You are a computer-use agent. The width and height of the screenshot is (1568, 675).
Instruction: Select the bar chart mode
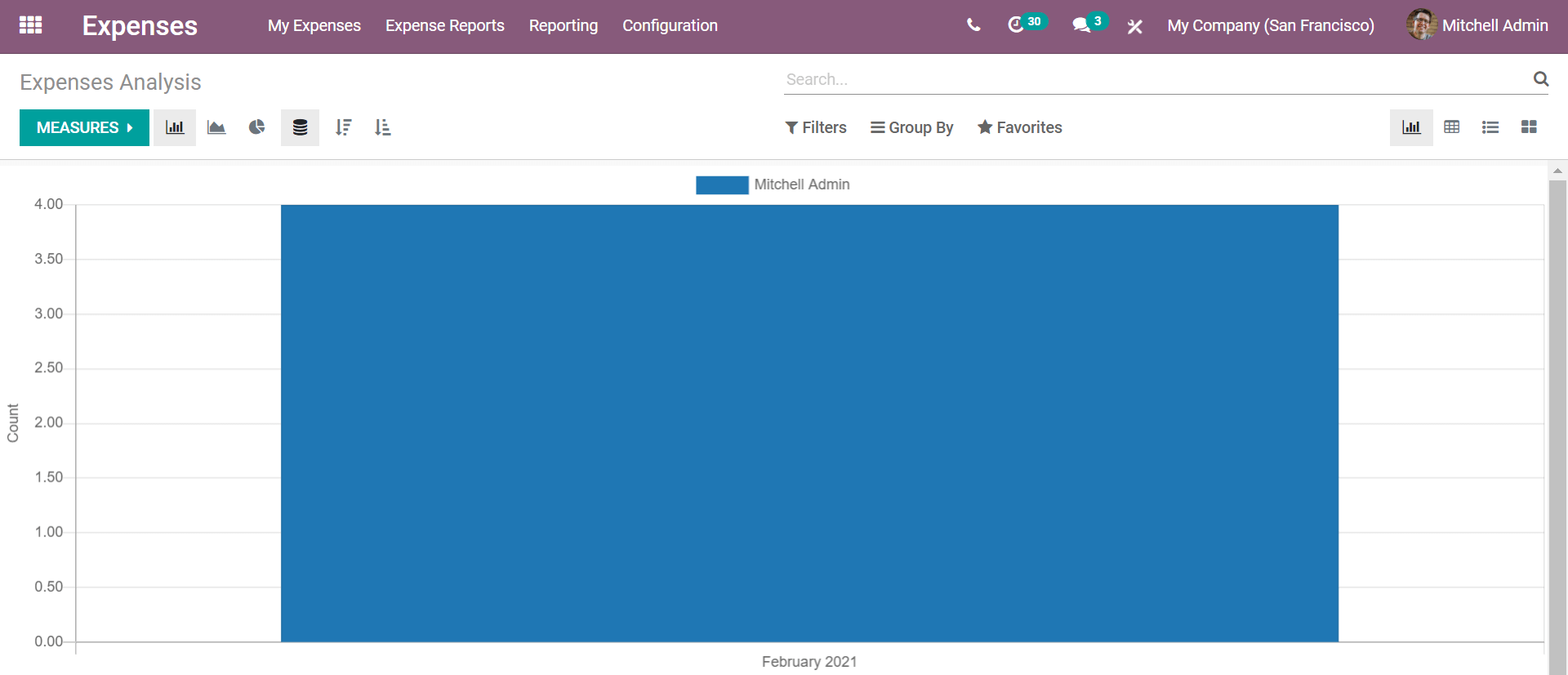(175, 127)
